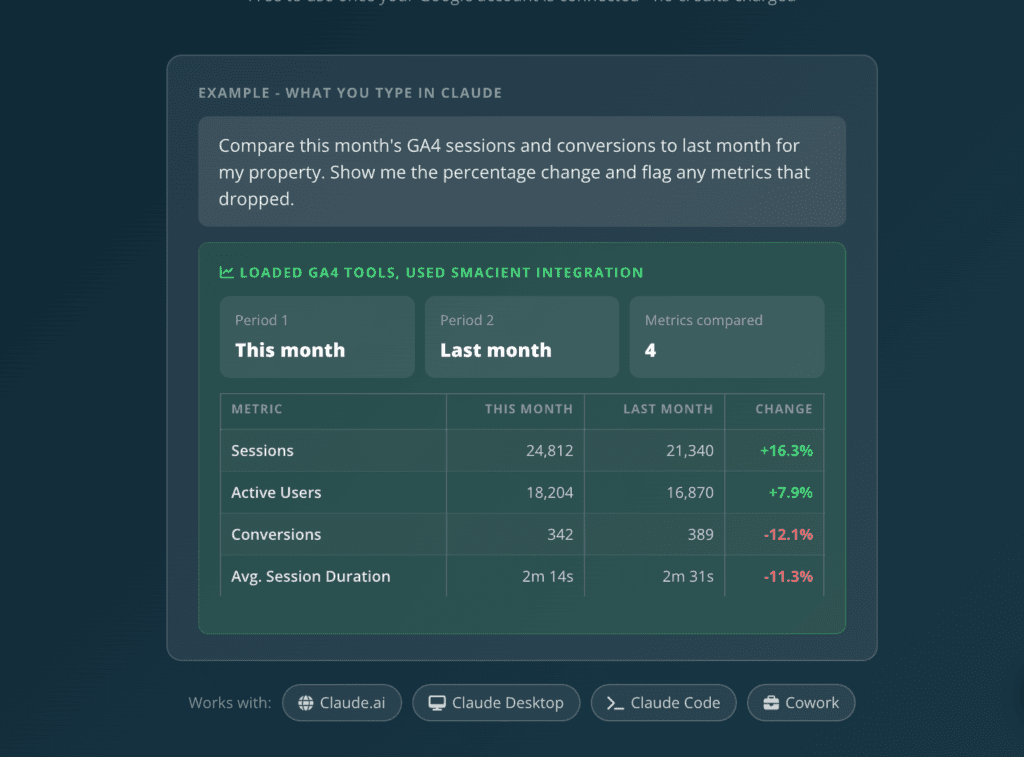Image resolution: width=1024 pixels, height=757 pixels.
Task: Click the Sessions row label
Action: point(263,451)
